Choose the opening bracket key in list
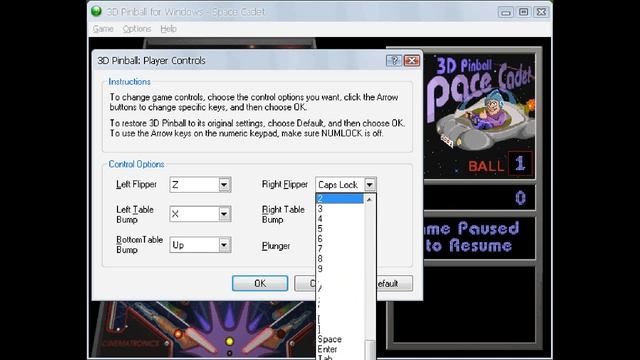The image size is (640, 360). tap(340, 319)
